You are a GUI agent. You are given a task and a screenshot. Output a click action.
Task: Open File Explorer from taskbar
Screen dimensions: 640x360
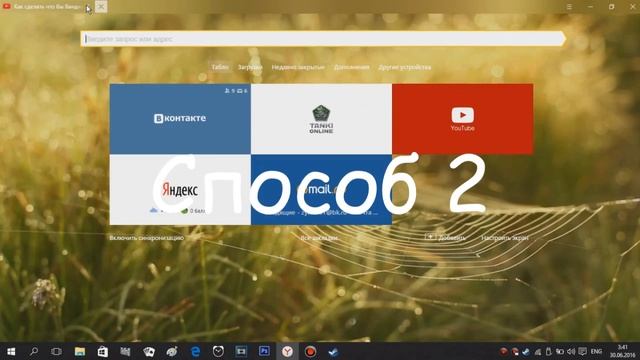click(x=80, y=351)
